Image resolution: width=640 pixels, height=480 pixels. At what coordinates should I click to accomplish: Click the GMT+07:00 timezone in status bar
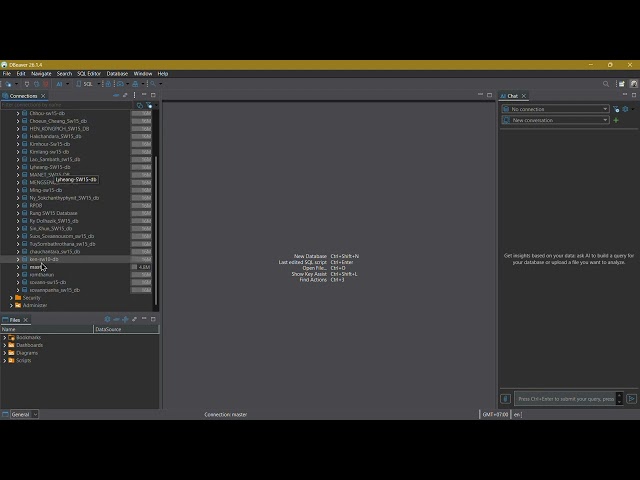click(495, 415)
